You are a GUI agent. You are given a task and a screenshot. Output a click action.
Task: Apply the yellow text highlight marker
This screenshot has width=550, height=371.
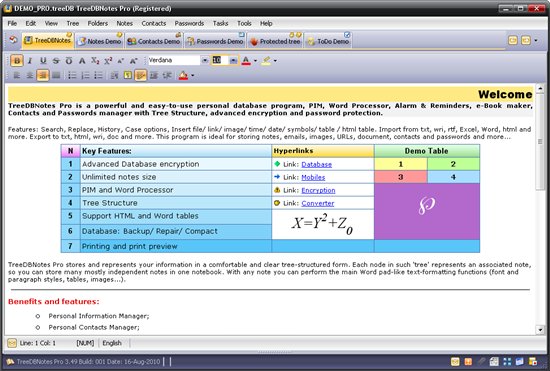(x=266, y=61)
